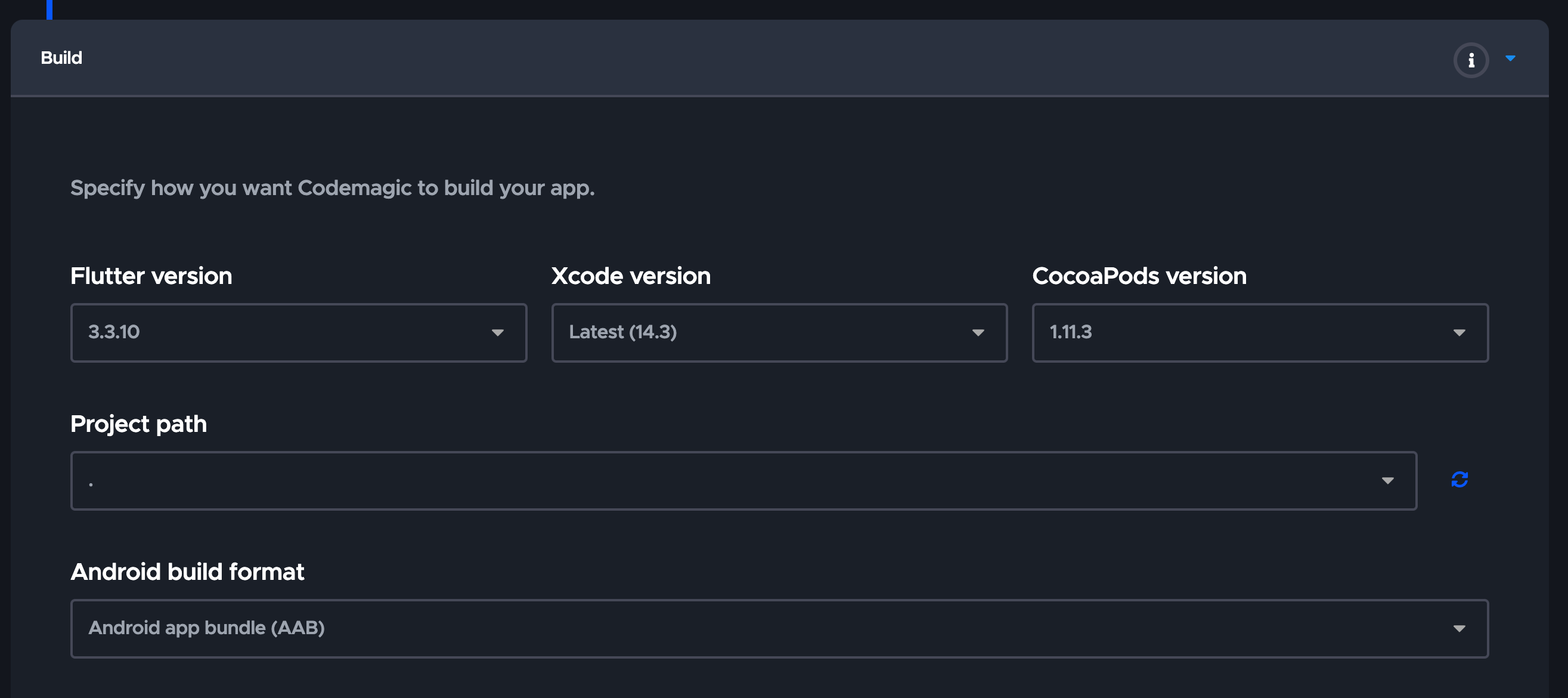Screen dimensions: 1568x698
Task: Open the Build section info icon
Action: coord(1471,60)
